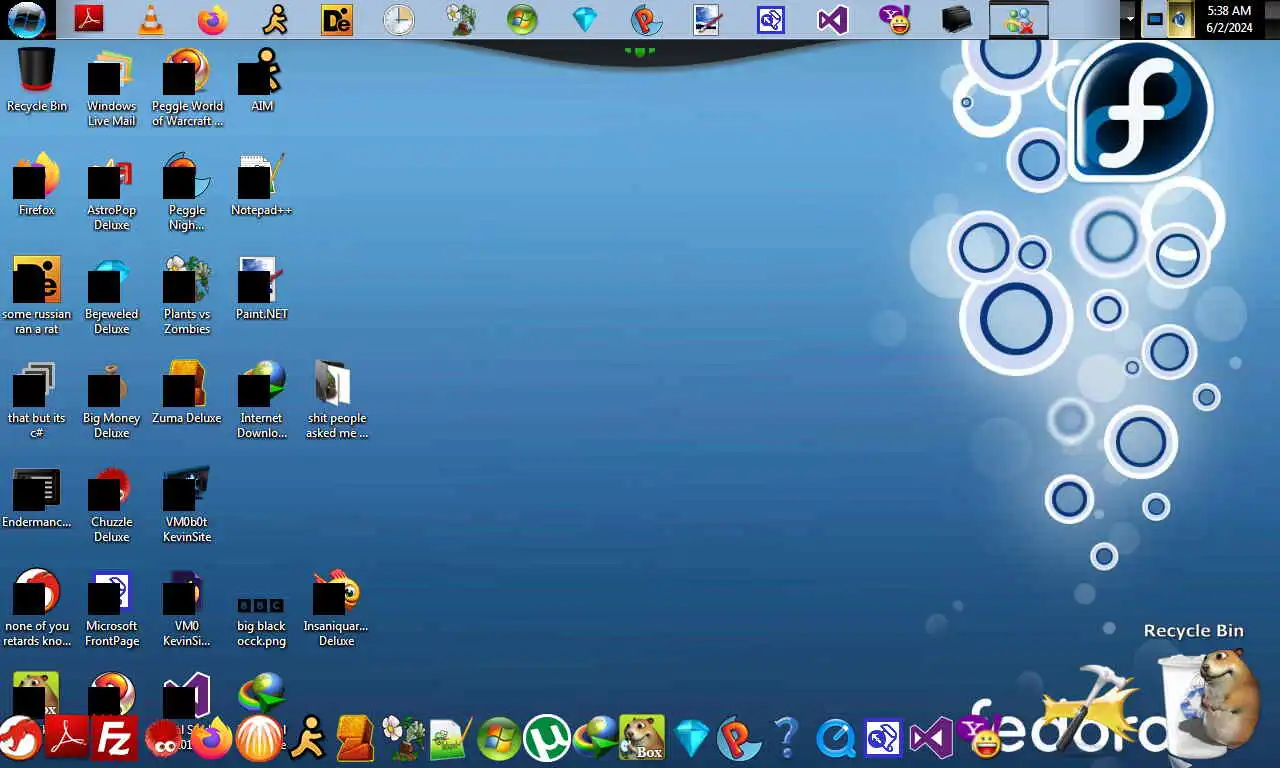The height and width of the screenshot is (768, 1280).
Task: Select Plants vs Zombies desktop shortcut
Action: 187,296
